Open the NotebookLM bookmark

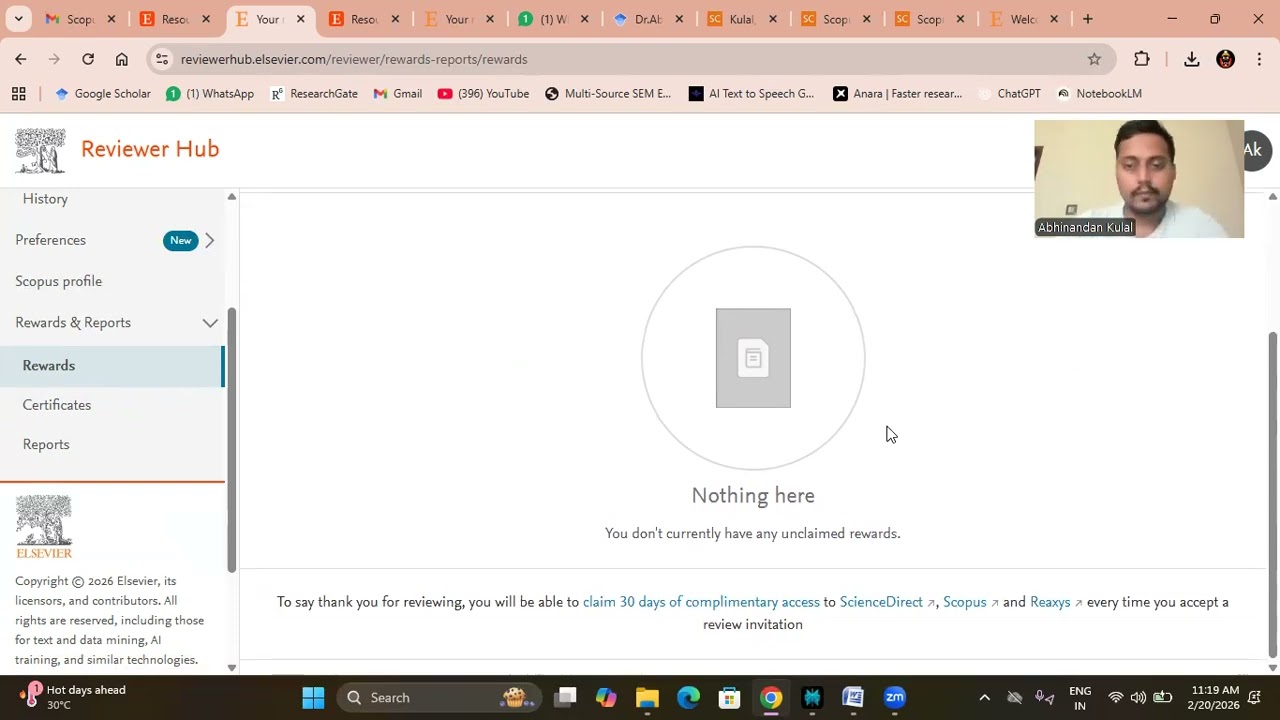(x=1099, y=93)
